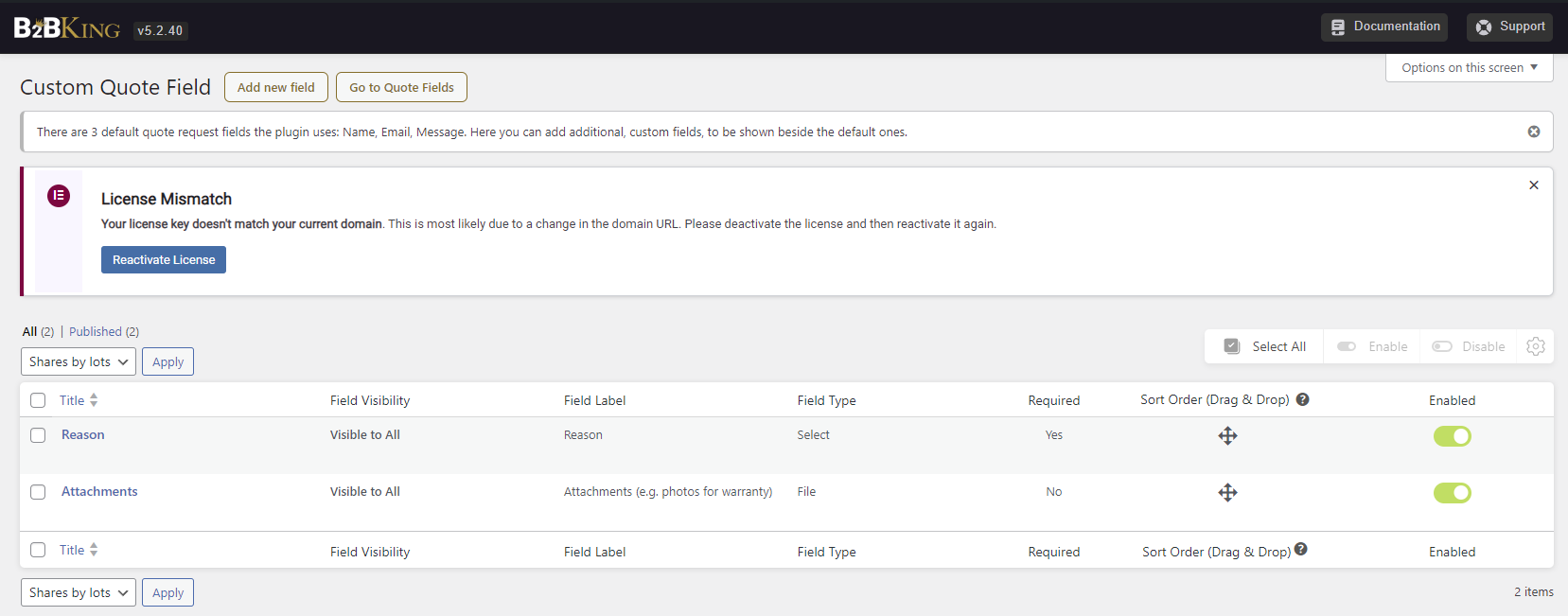Open the top 'Shares by lots' dropdown
The width and height of the screenshot is (1568, 616).
click(79, 361)
